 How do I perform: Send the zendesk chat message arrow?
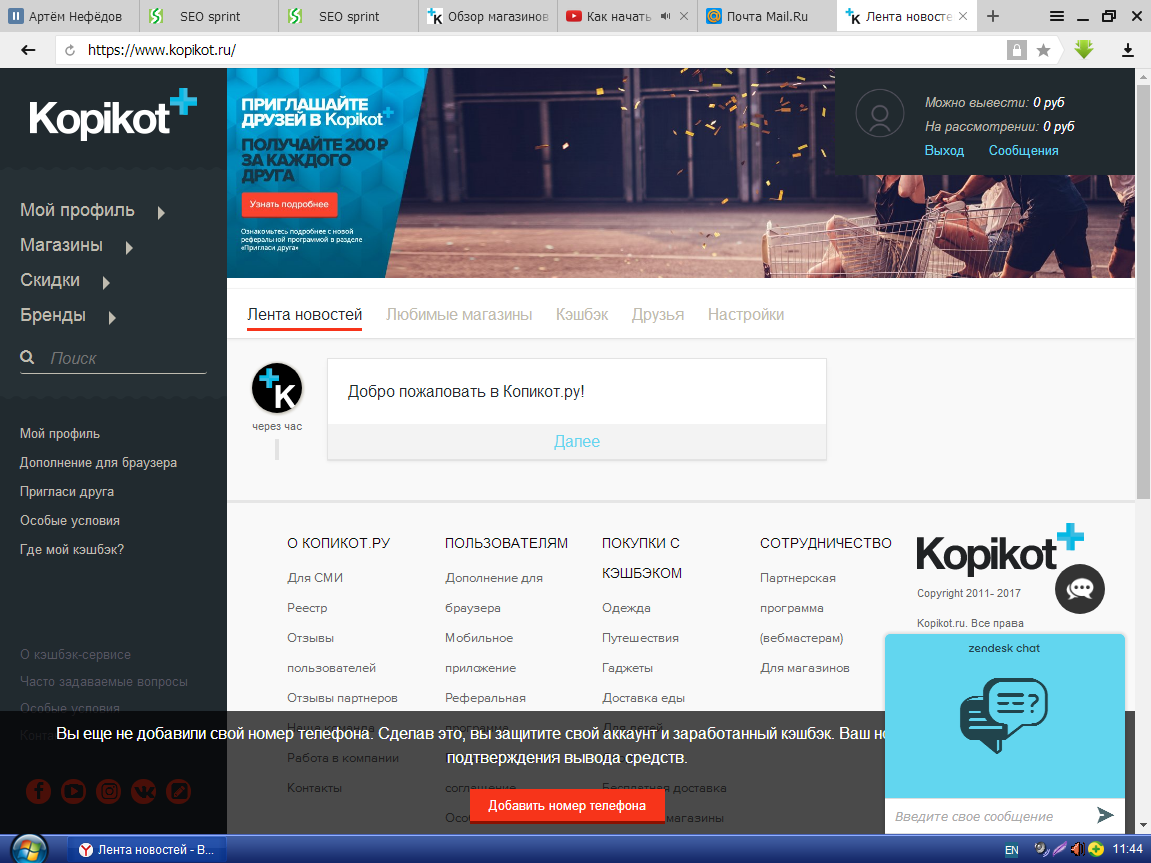pos(1105,815)
